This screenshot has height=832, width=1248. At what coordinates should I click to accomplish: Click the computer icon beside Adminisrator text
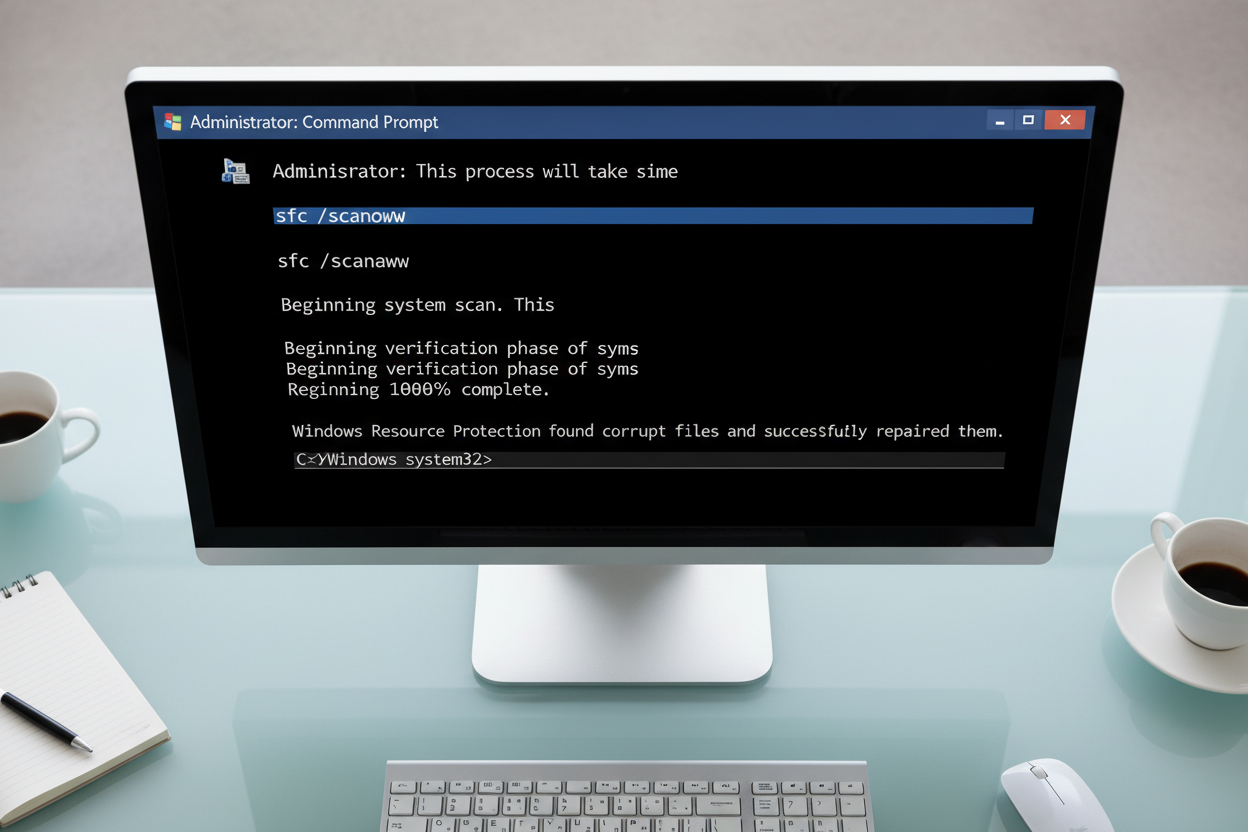pos(235,171)
